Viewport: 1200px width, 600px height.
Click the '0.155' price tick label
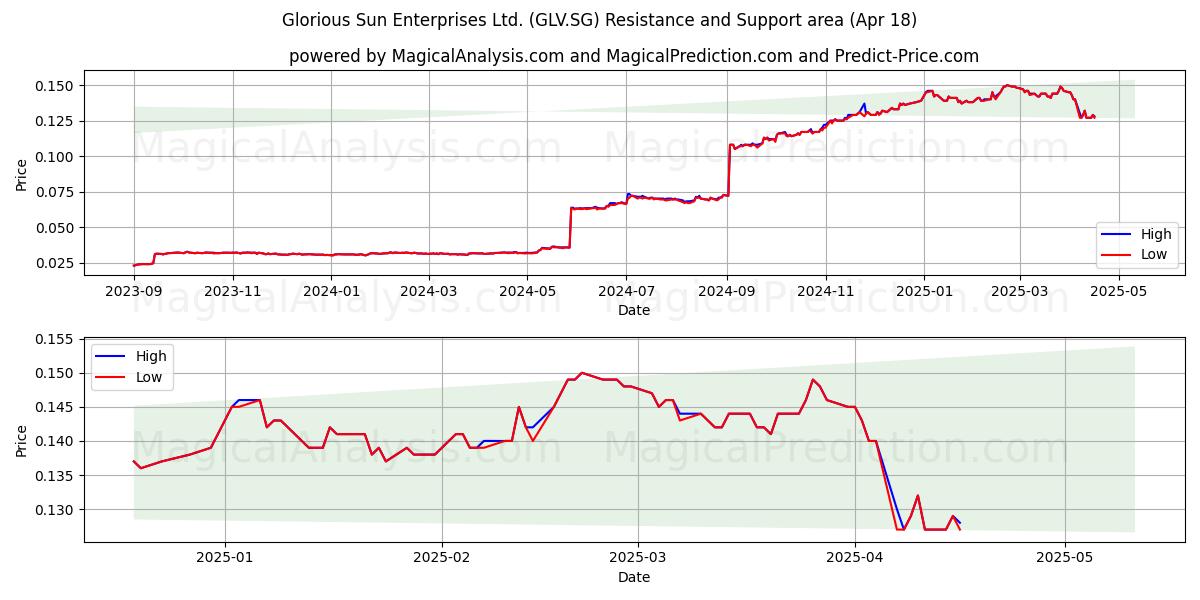click(56, 339)
